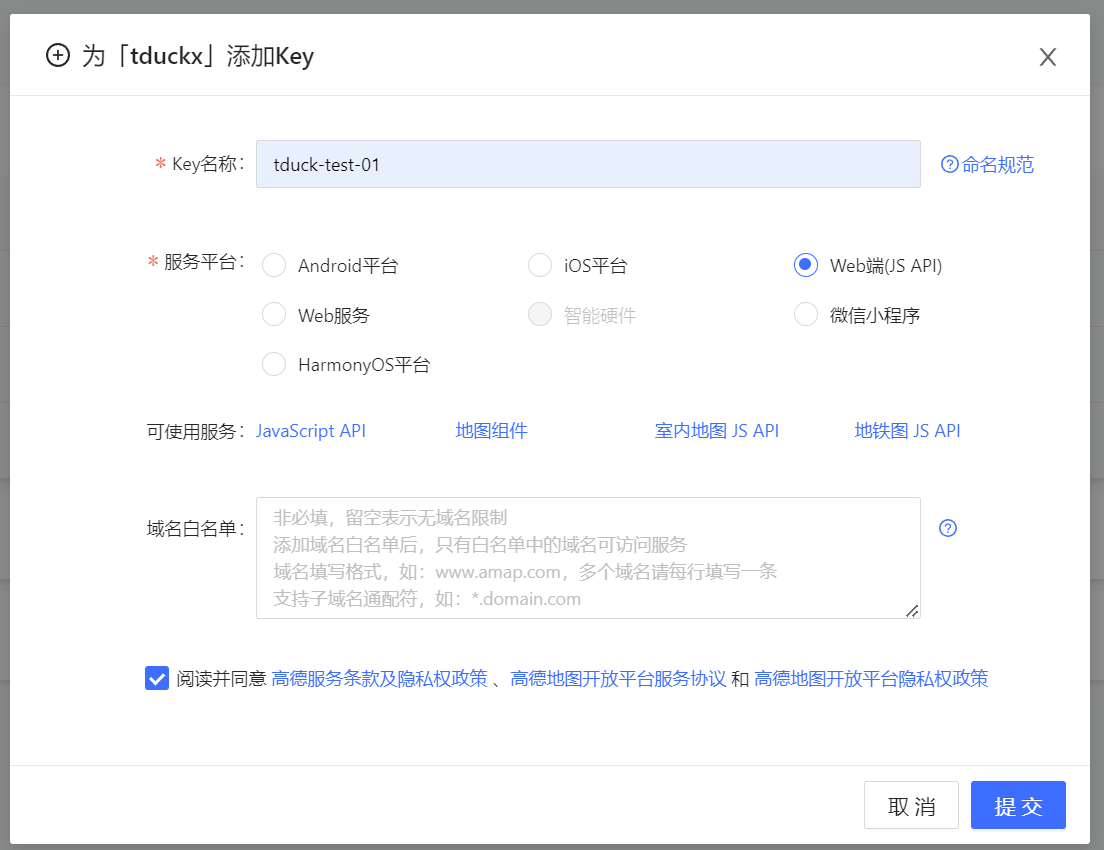Click into the 域名白名单 textarea
Viewport: 1104px width, 850px height.
(588, 558)
